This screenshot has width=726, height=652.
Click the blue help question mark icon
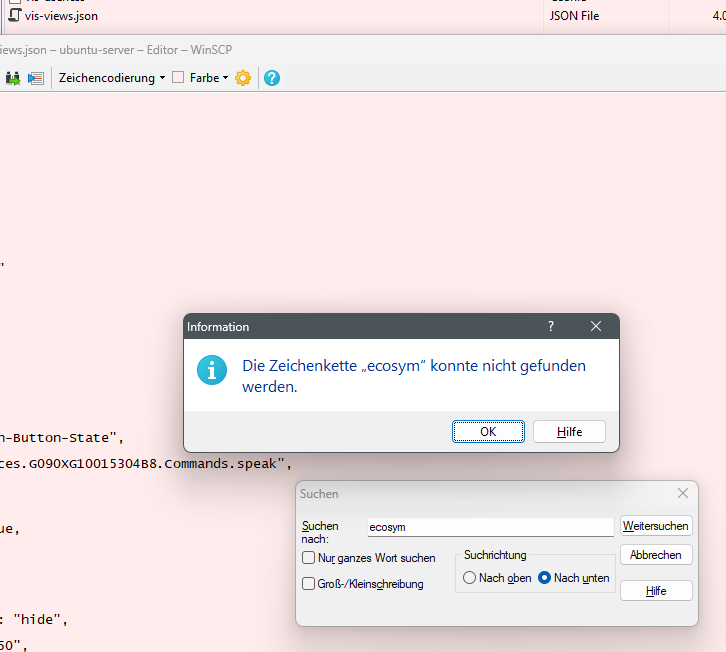tap(271, 78)
